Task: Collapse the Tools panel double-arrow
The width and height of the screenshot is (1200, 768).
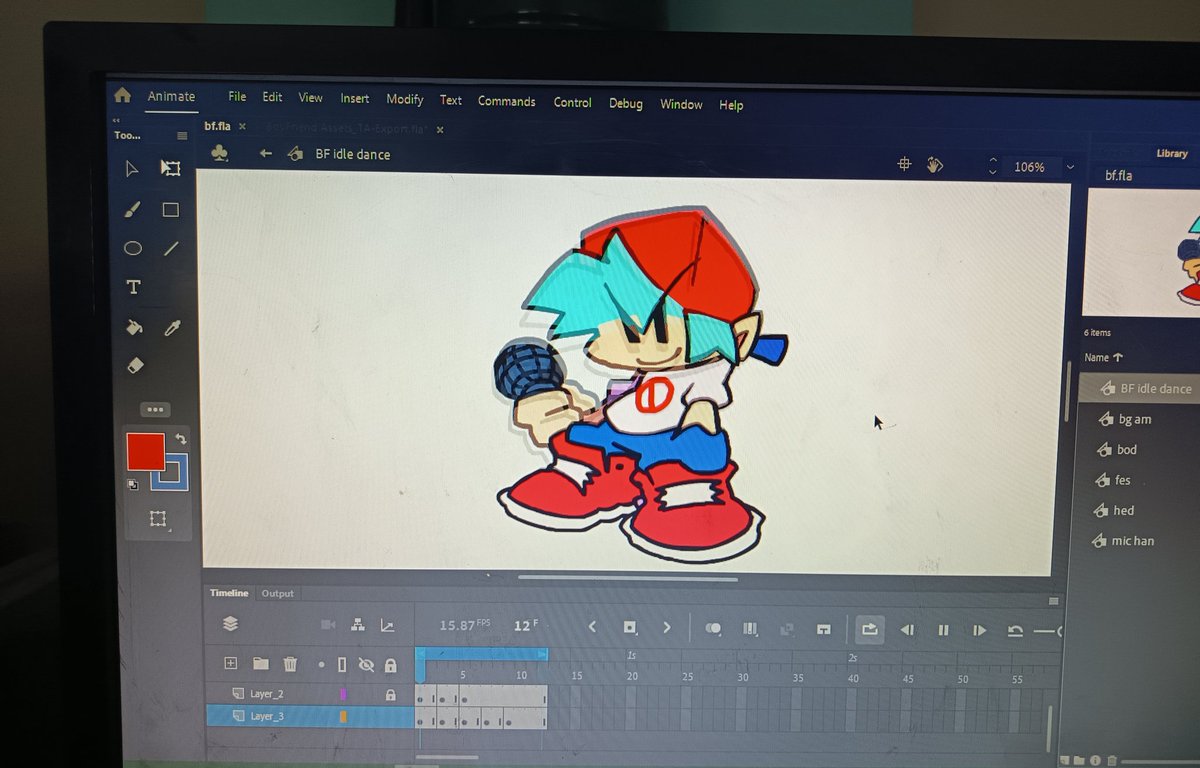Action: 116,120
